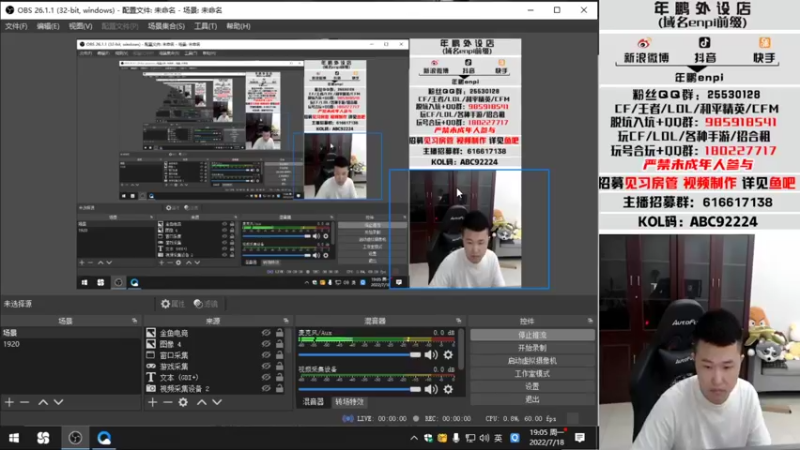The height and width of the screenshot is (450, 800).
Task: Show hidden tray icons chevron
Action: [414, 438]
